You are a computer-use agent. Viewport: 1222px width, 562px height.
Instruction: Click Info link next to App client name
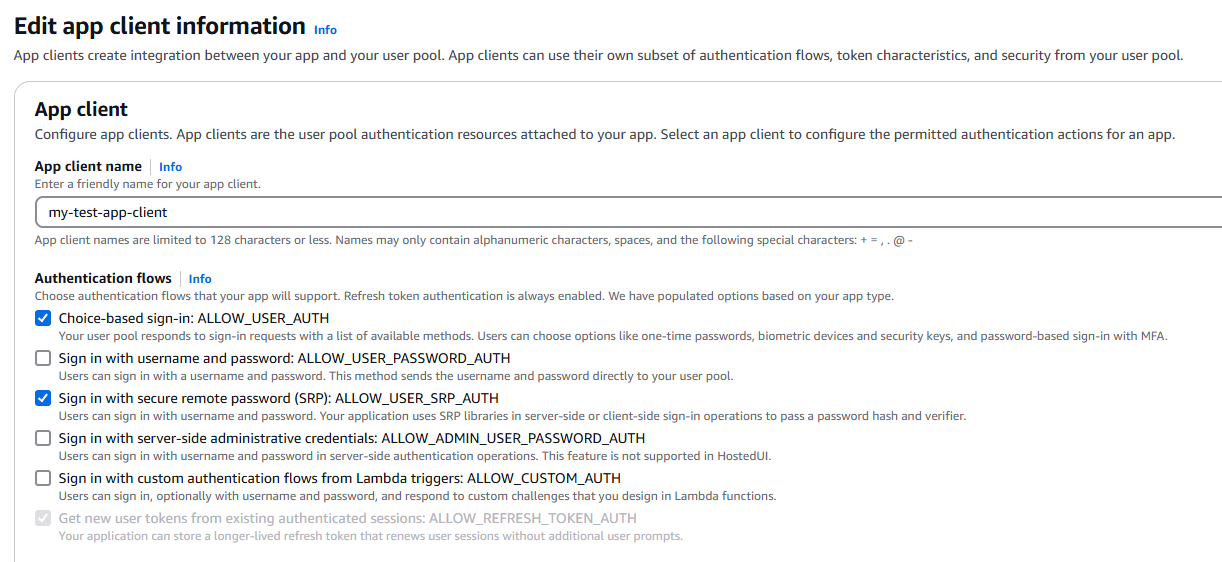pyautogui.click(x=170, y=167)
